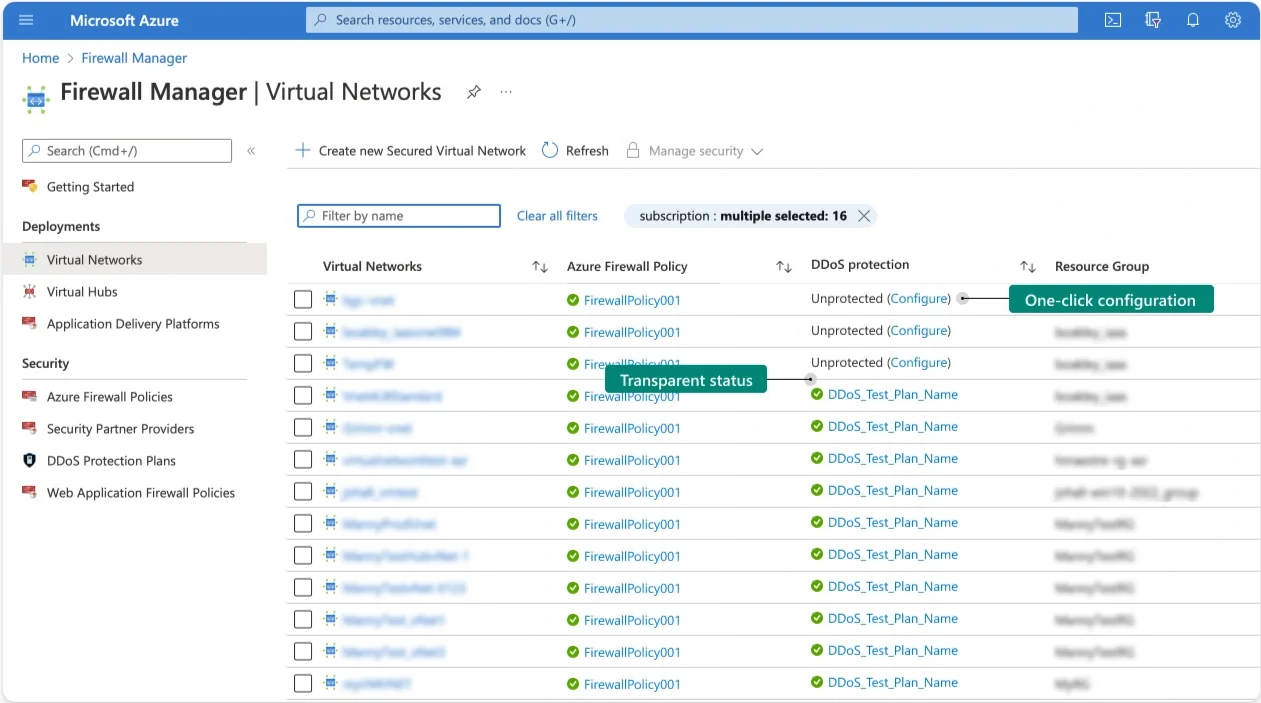Open FirewallPolicy001 in the topmost table row

coord(632,300)
